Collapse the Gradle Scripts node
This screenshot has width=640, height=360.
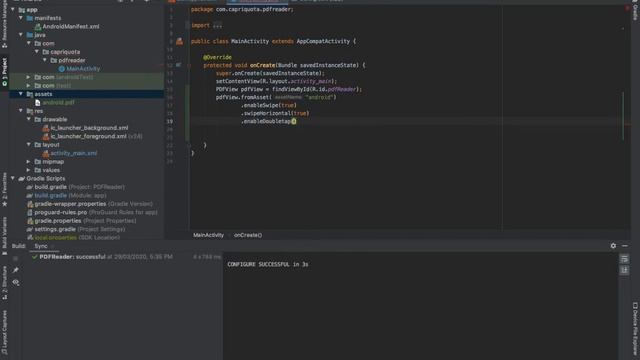click(13, 178)
